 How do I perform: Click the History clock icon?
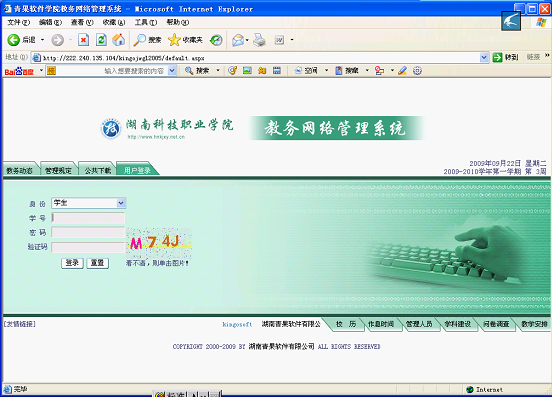click(216, 40)
